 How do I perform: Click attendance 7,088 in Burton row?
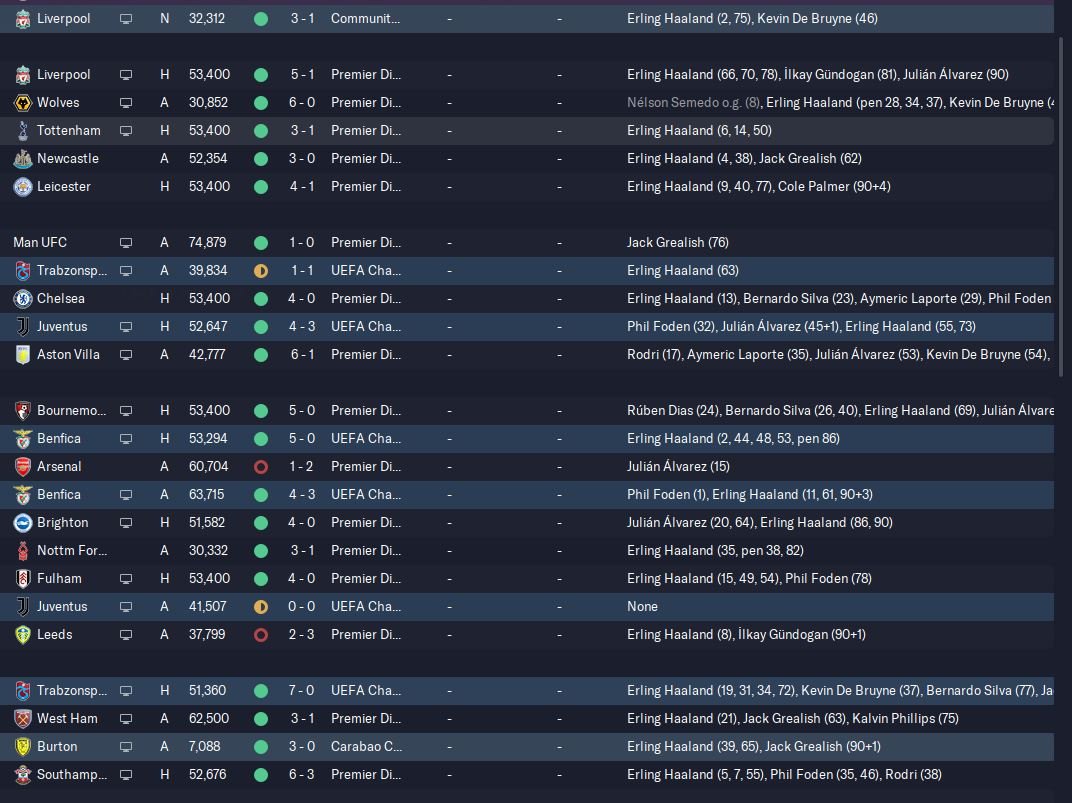coord(204,747)
